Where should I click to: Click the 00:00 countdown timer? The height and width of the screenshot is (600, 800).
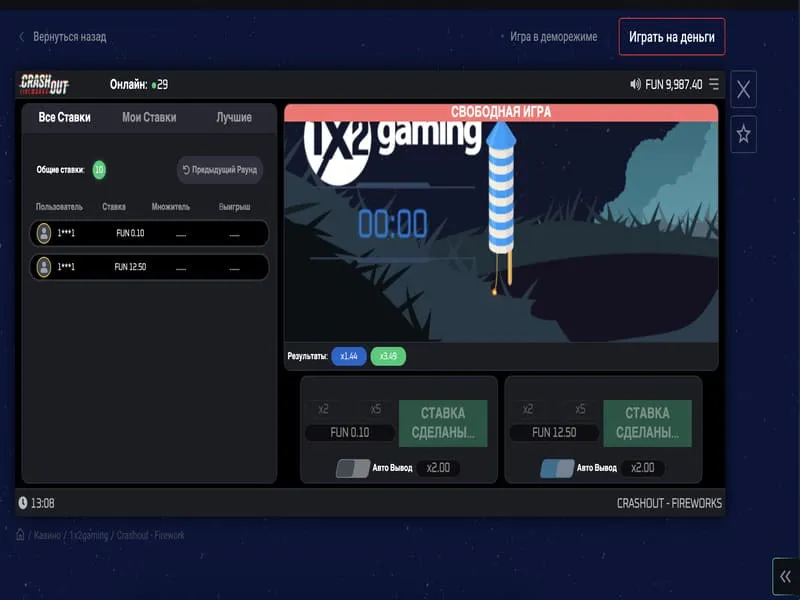(x=392, y=224)
